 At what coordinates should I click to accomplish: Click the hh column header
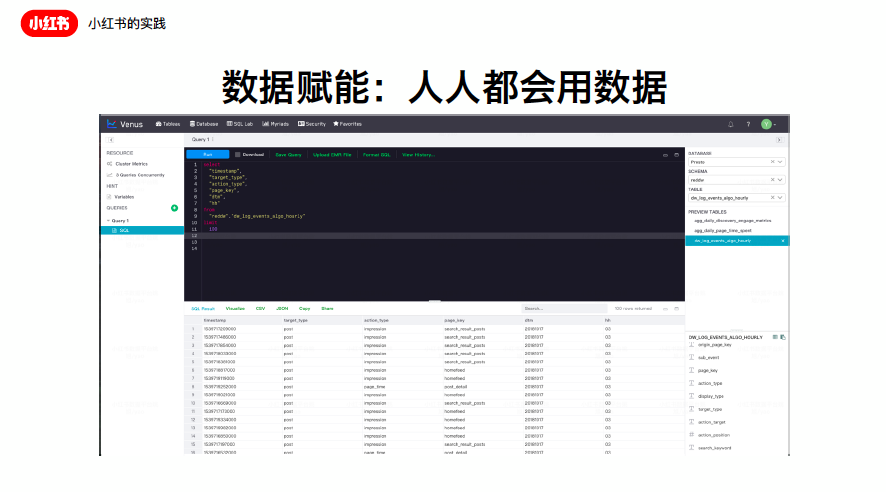[x=607, y=320]
